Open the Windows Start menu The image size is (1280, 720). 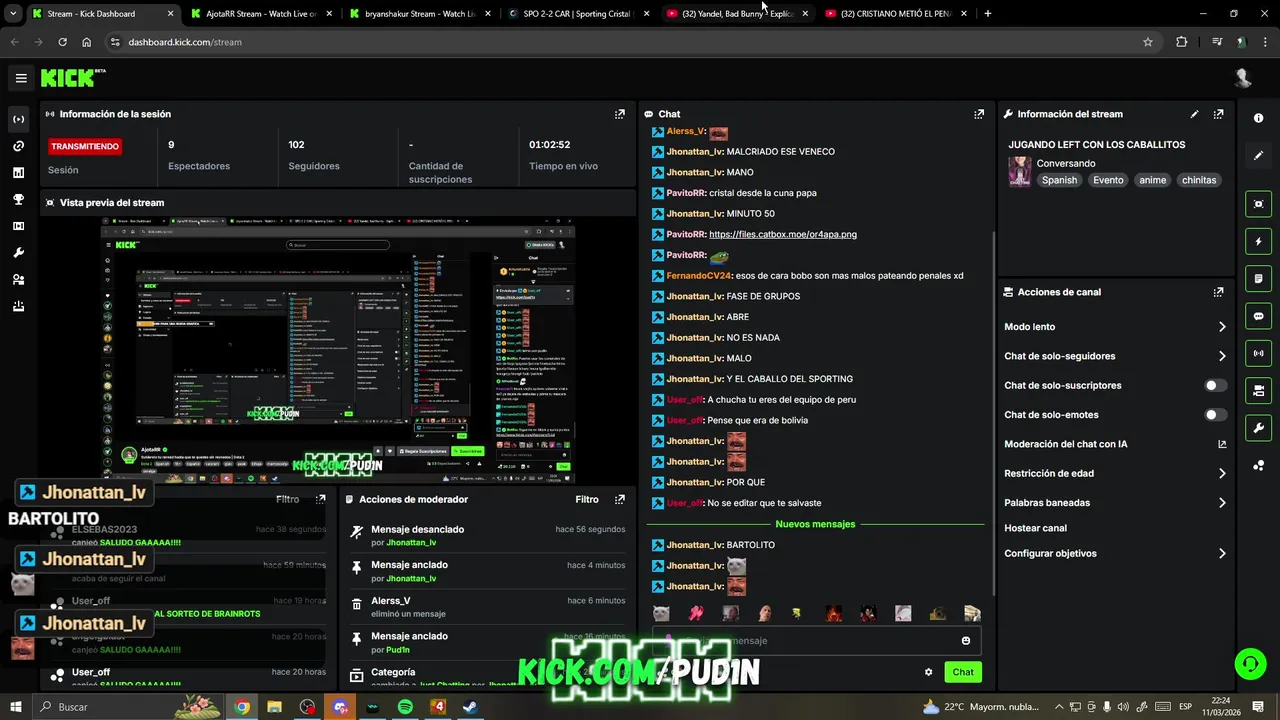(16, 707)
